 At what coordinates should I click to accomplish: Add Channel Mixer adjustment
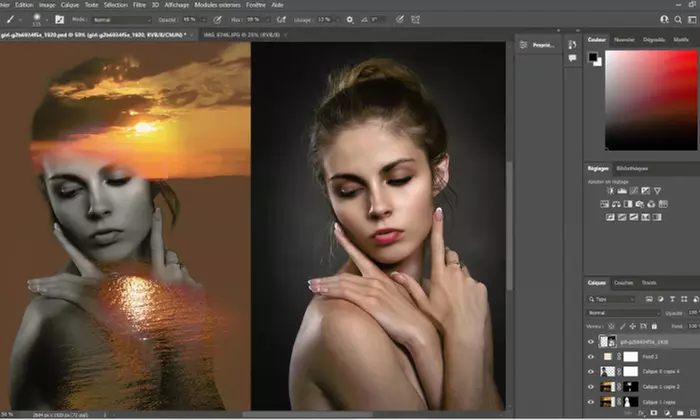click(651, 204)
